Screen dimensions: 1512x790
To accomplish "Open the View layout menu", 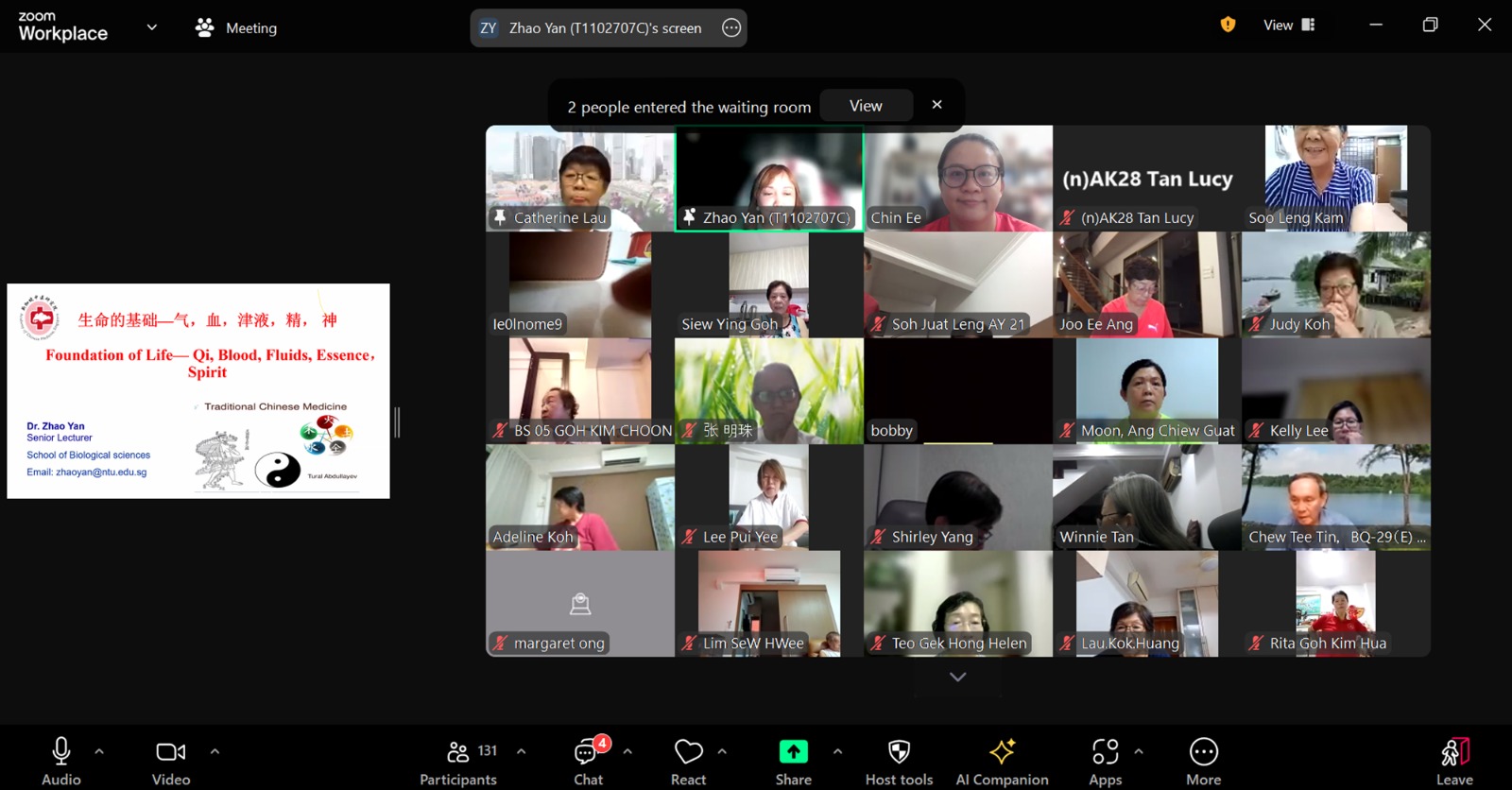I will tap(1289, 26).
